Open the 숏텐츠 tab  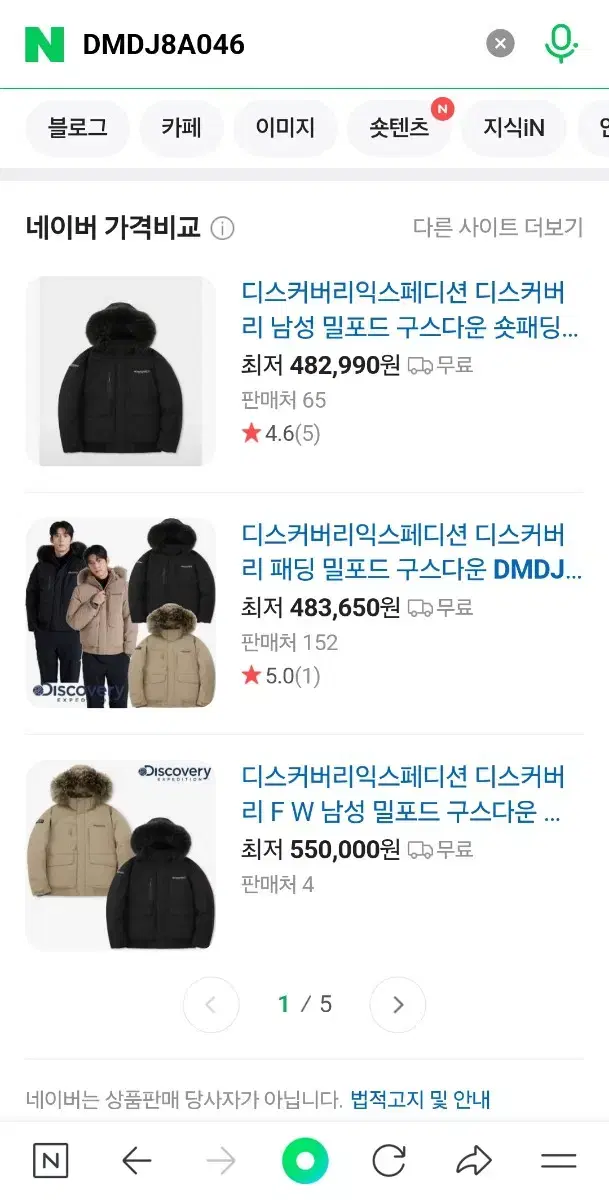click(x=399, y=128)
